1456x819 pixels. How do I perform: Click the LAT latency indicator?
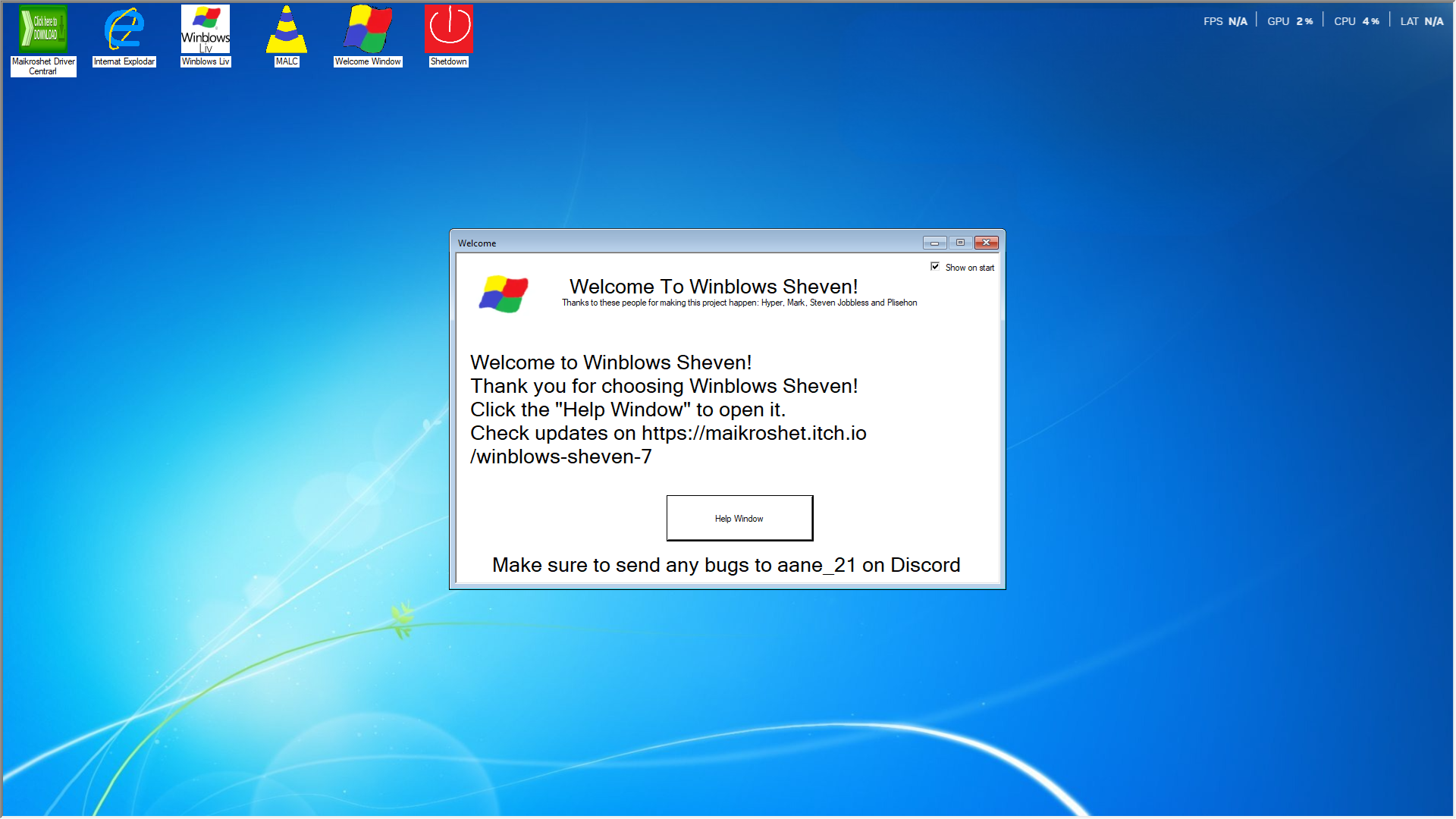click(x=1421, y=21)
